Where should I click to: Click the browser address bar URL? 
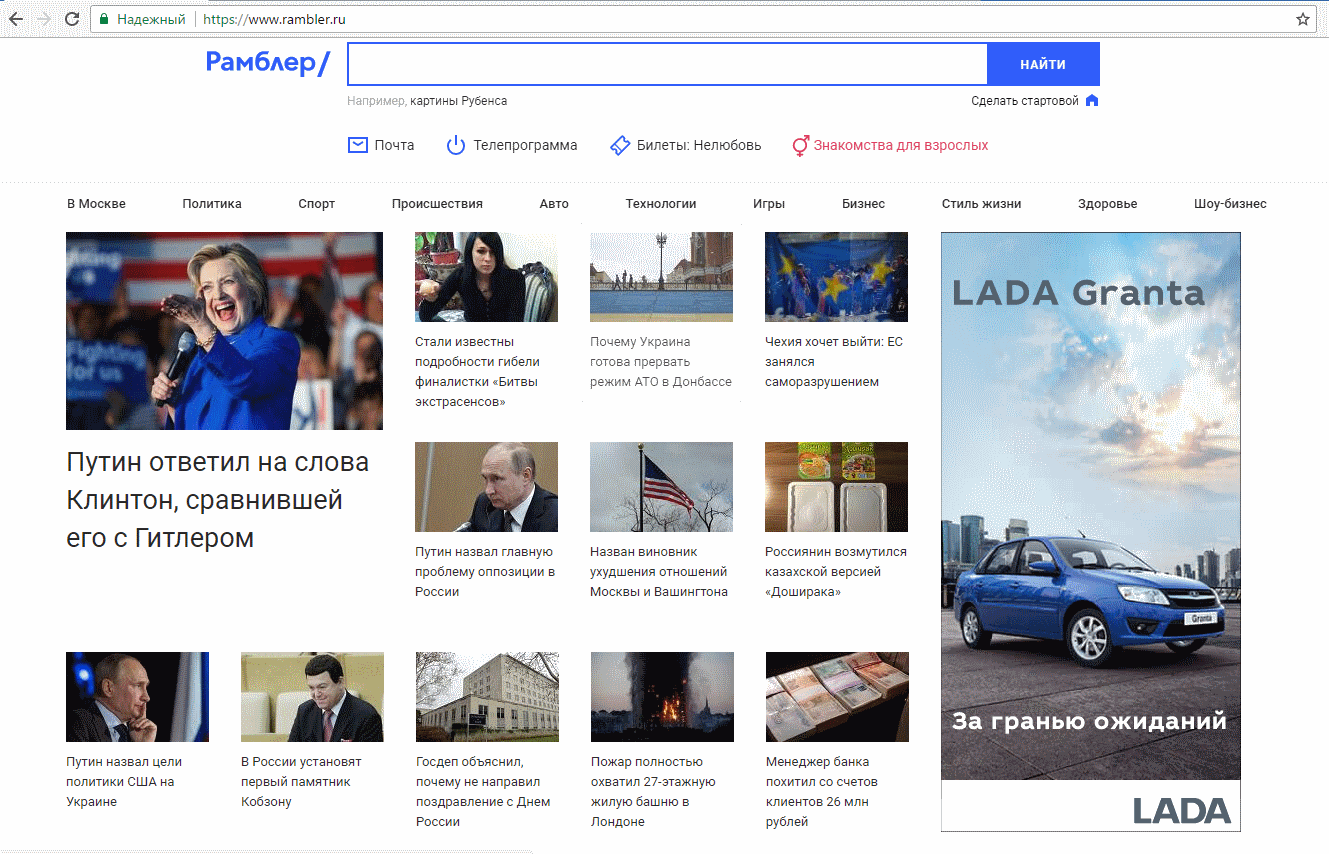(274, 19)
